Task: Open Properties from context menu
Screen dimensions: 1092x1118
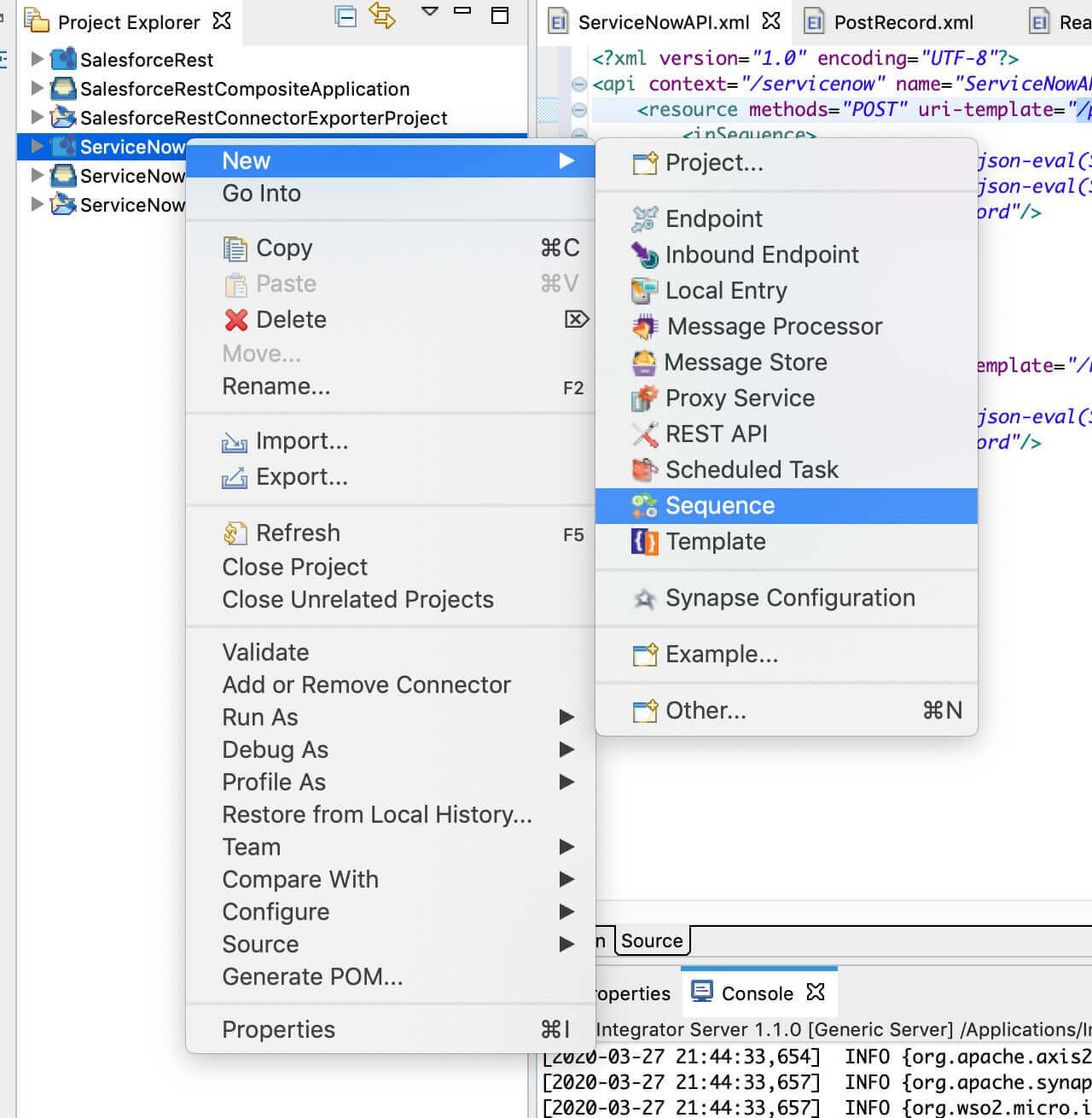Action: (x=390, y=1030)
